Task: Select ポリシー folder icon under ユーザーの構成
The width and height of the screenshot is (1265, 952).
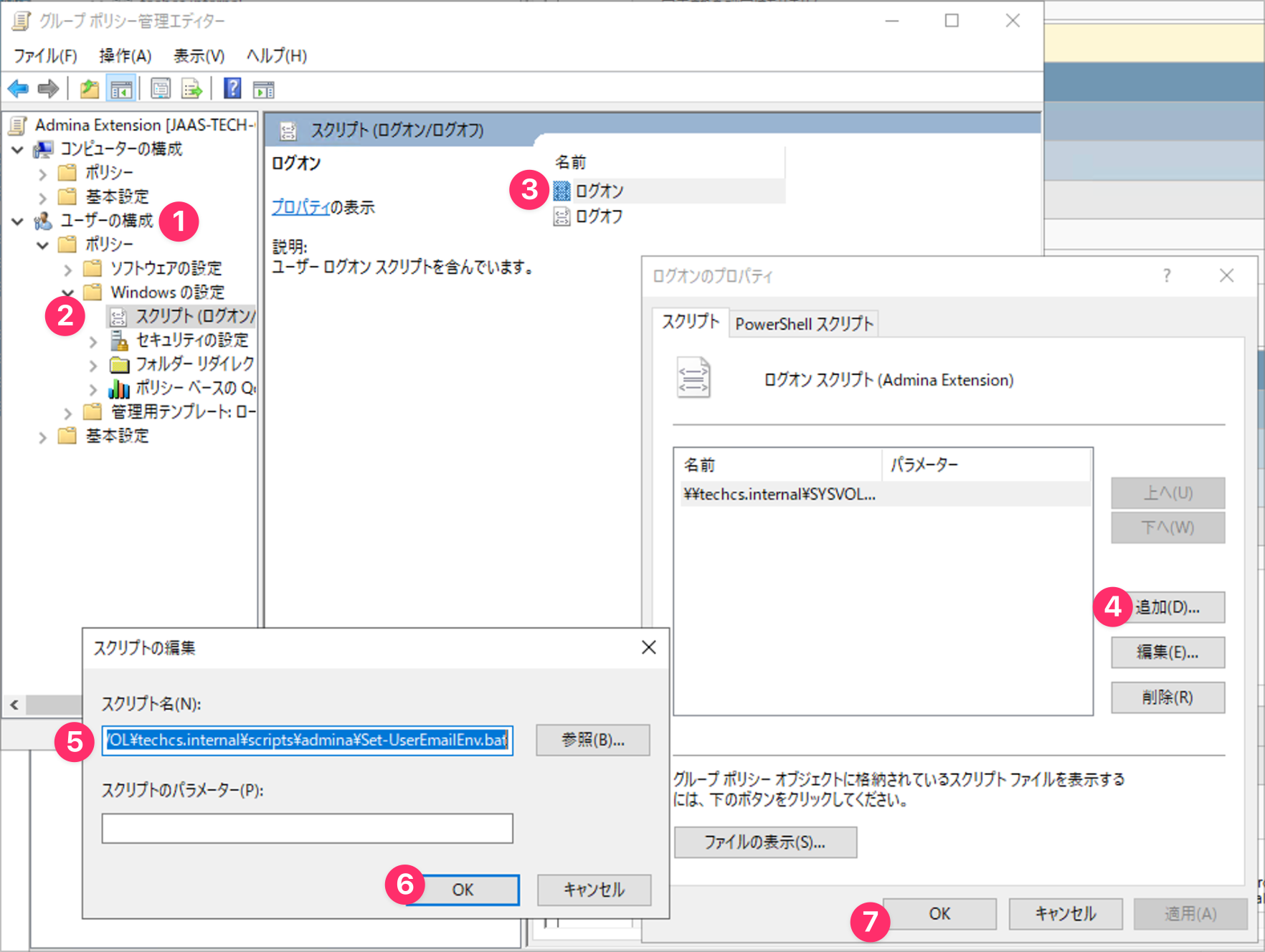Action: (67, 244)
